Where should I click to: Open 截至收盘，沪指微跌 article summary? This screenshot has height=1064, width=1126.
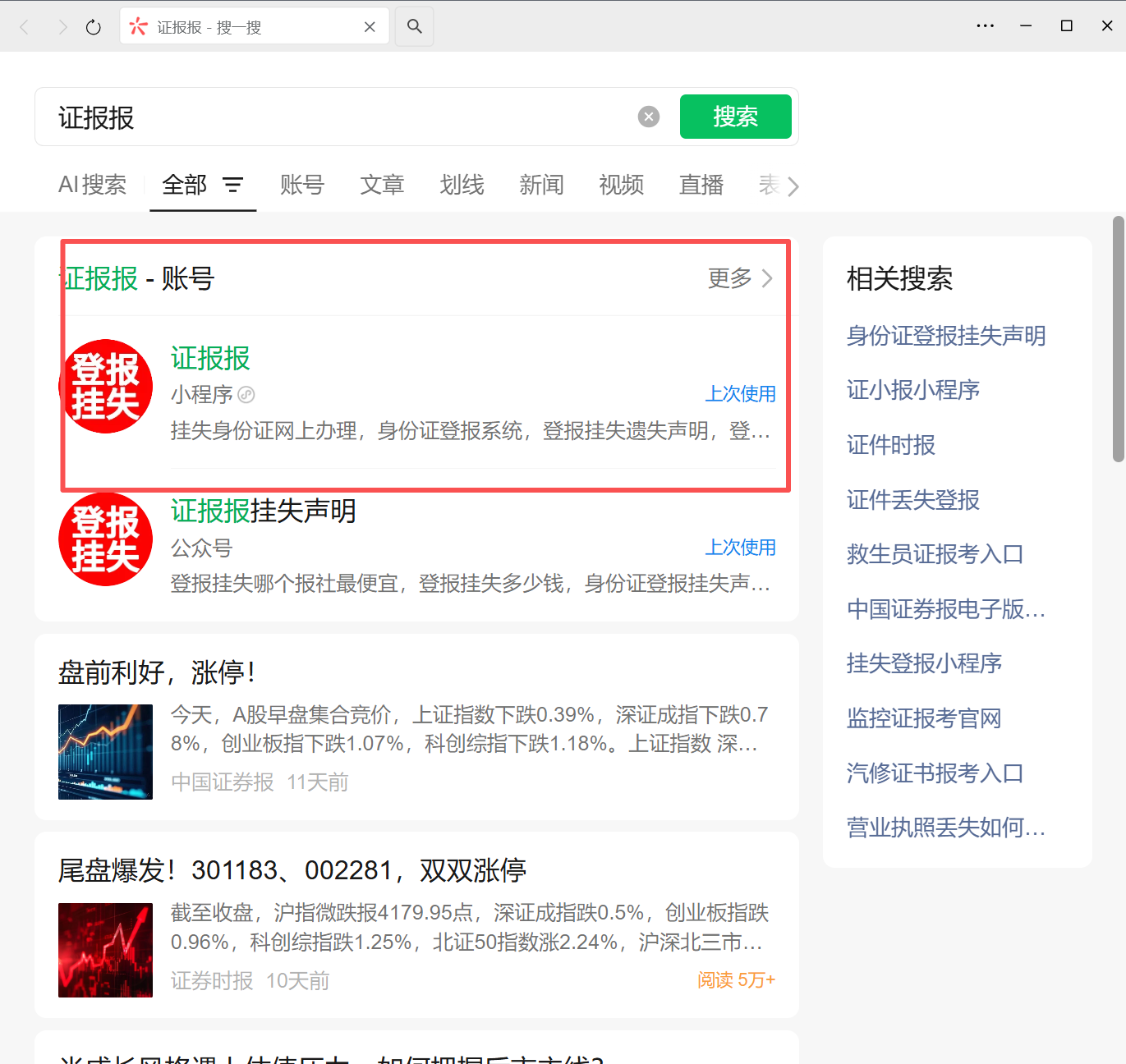click(470, 928)
